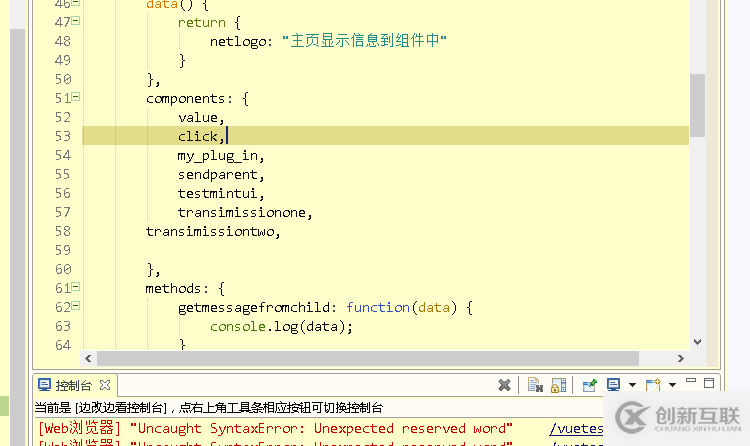
Task: Click the remove launch X icon in console toolbar
Action: [505, 385]
